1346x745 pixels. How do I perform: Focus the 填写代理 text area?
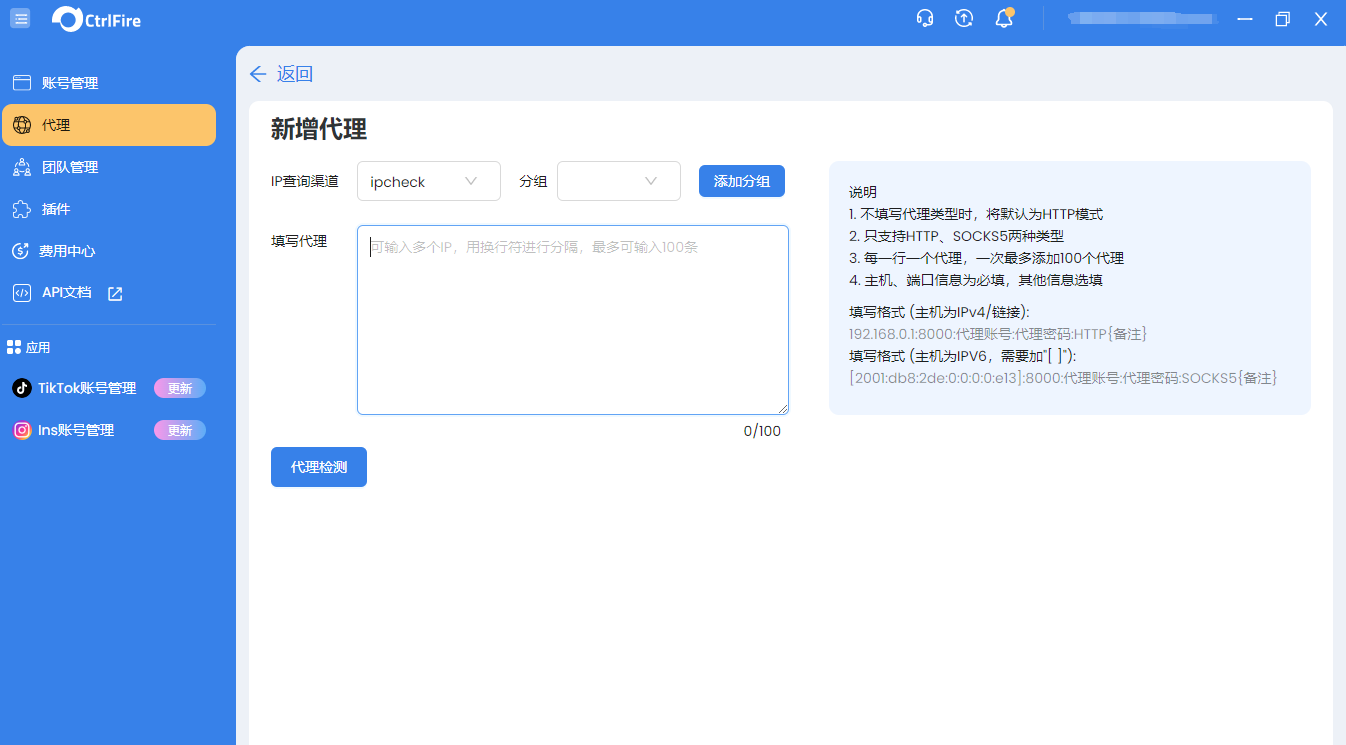coord(573,319)
